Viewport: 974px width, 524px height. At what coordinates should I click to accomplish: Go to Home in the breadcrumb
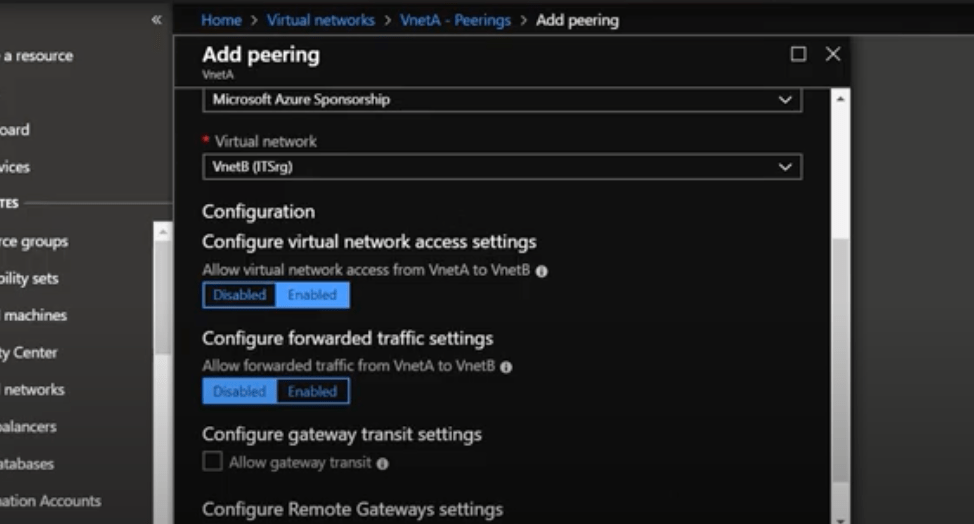click(221, 20)
